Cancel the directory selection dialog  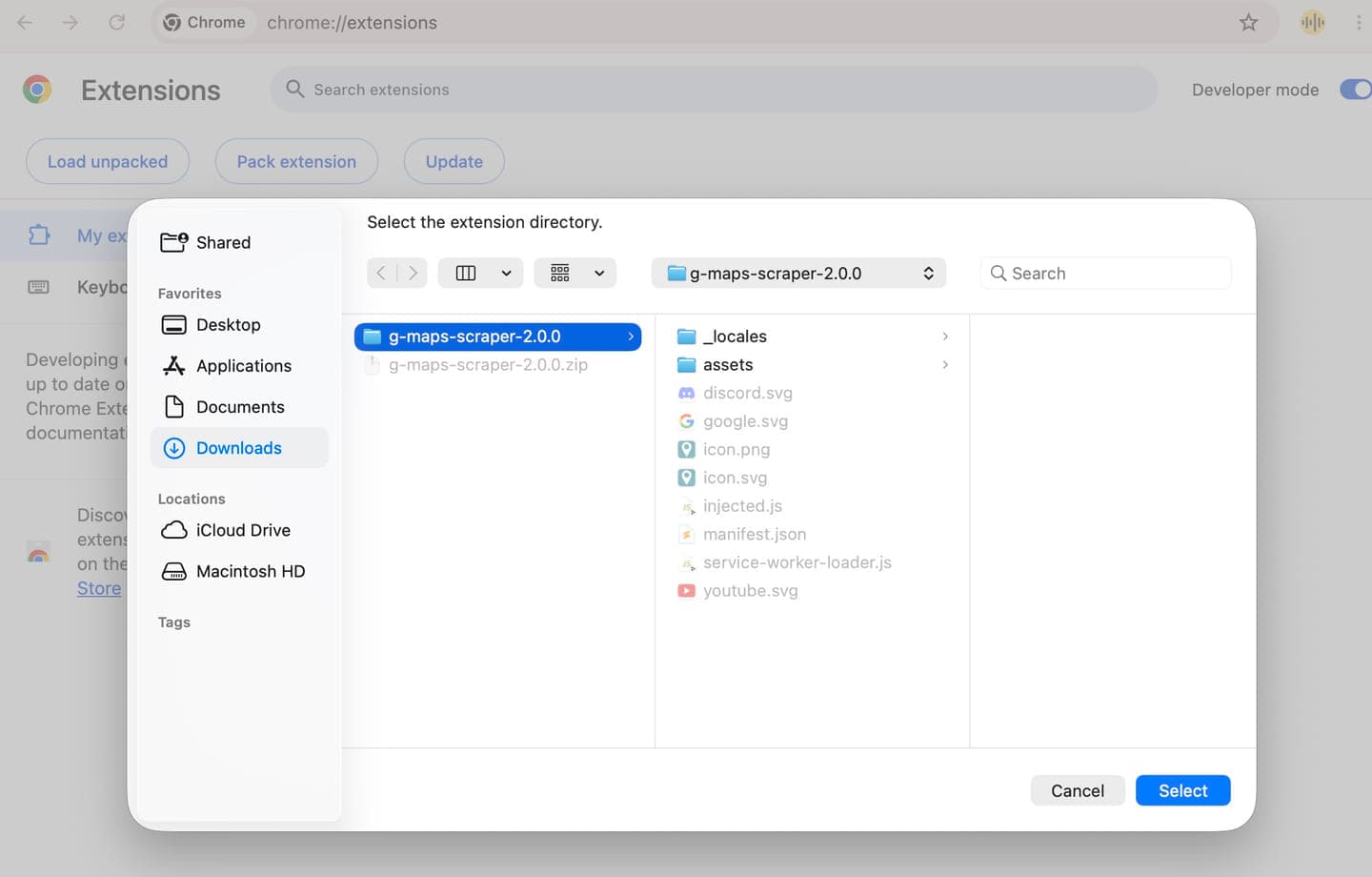(1078, 790)
